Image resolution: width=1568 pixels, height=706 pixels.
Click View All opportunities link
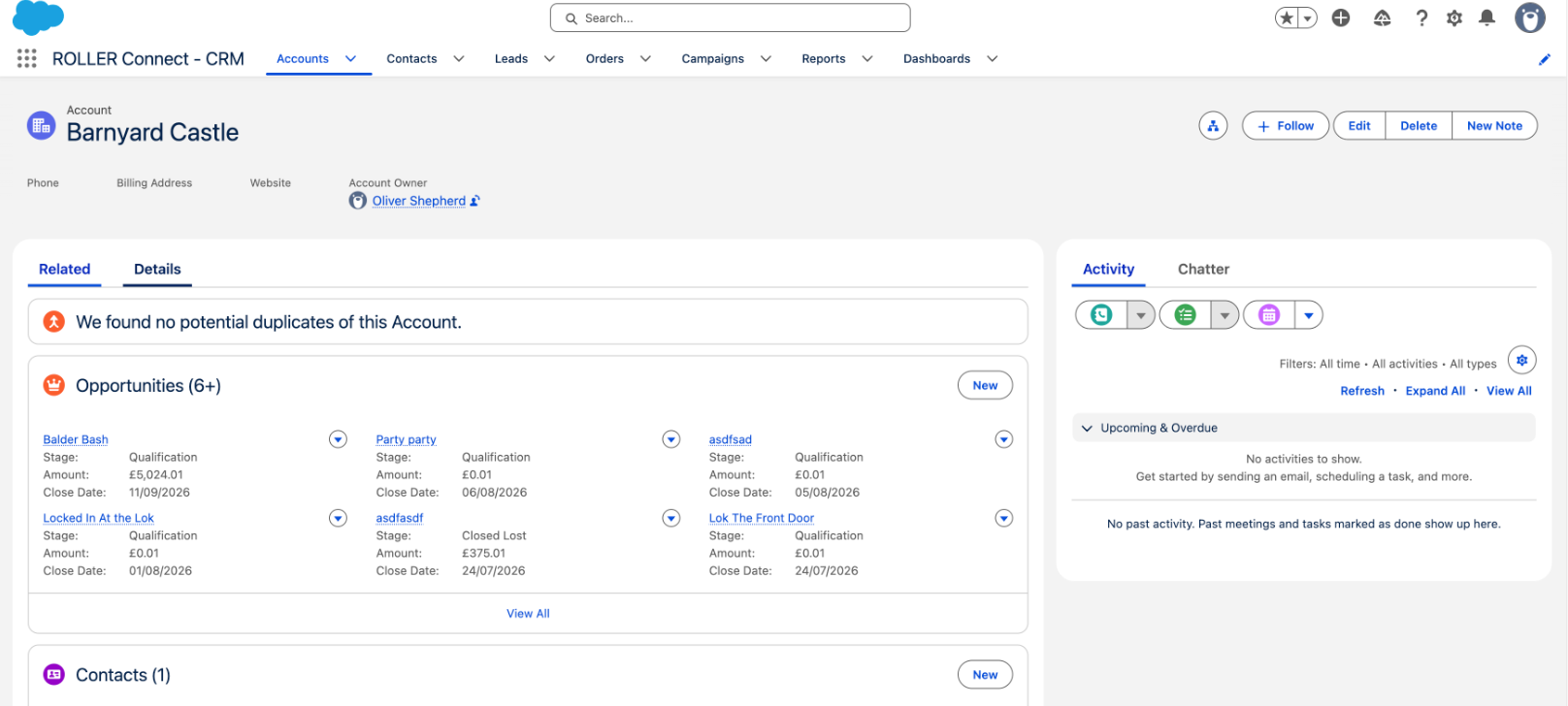pos(528,614)
